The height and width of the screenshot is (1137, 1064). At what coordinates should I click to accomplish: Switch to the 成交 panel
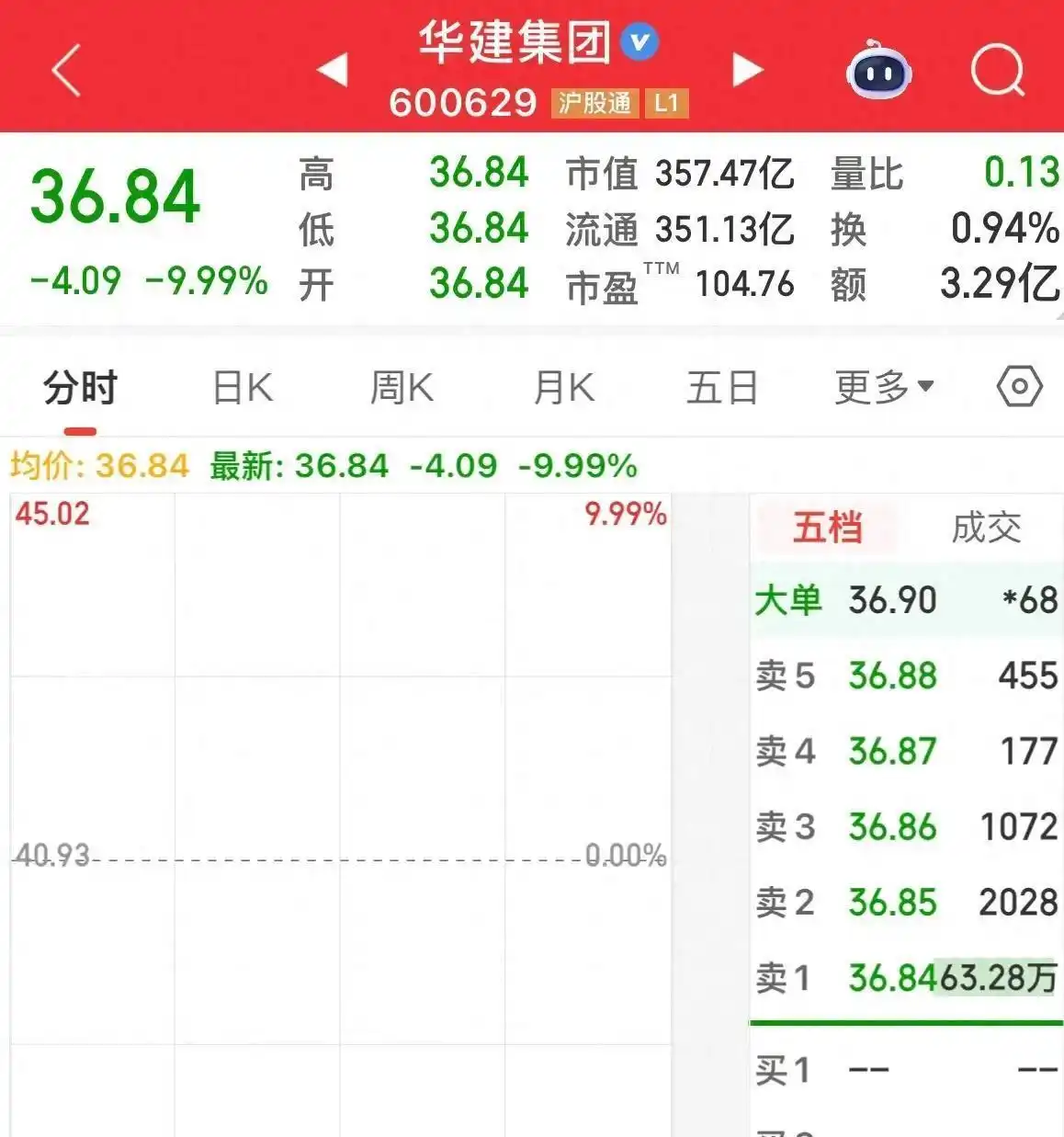tap(985, 527)
